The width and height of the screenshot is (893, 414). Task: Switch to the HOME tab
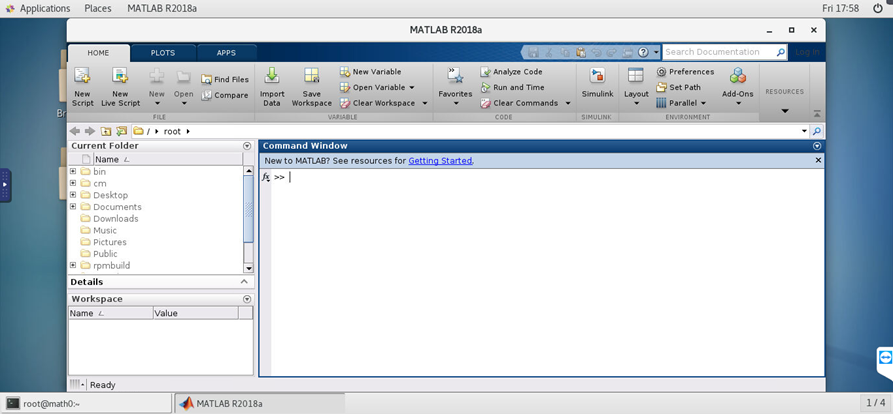point(98,53)
